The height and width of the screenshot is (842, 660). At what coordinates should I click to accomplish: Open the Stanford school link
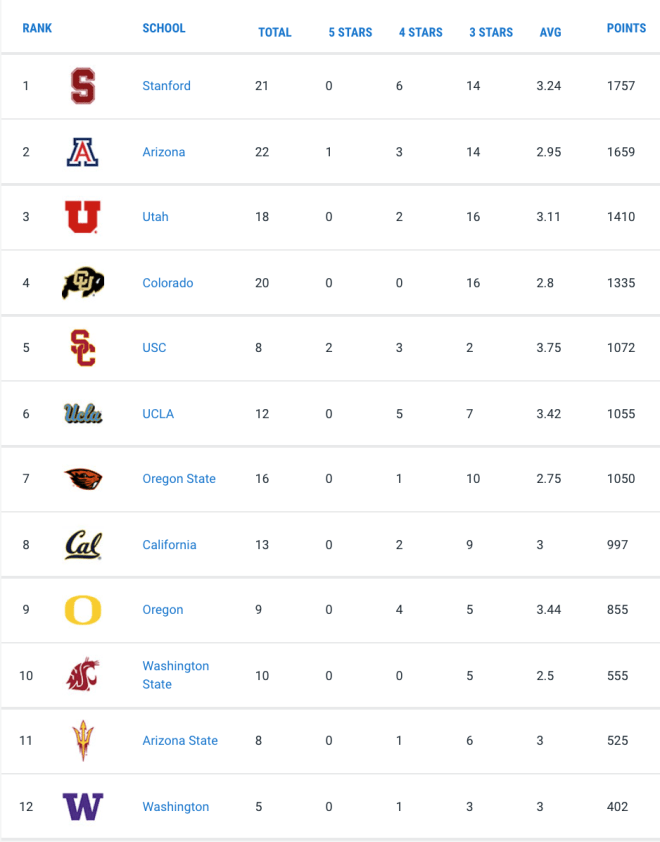[x=166, y=86]
